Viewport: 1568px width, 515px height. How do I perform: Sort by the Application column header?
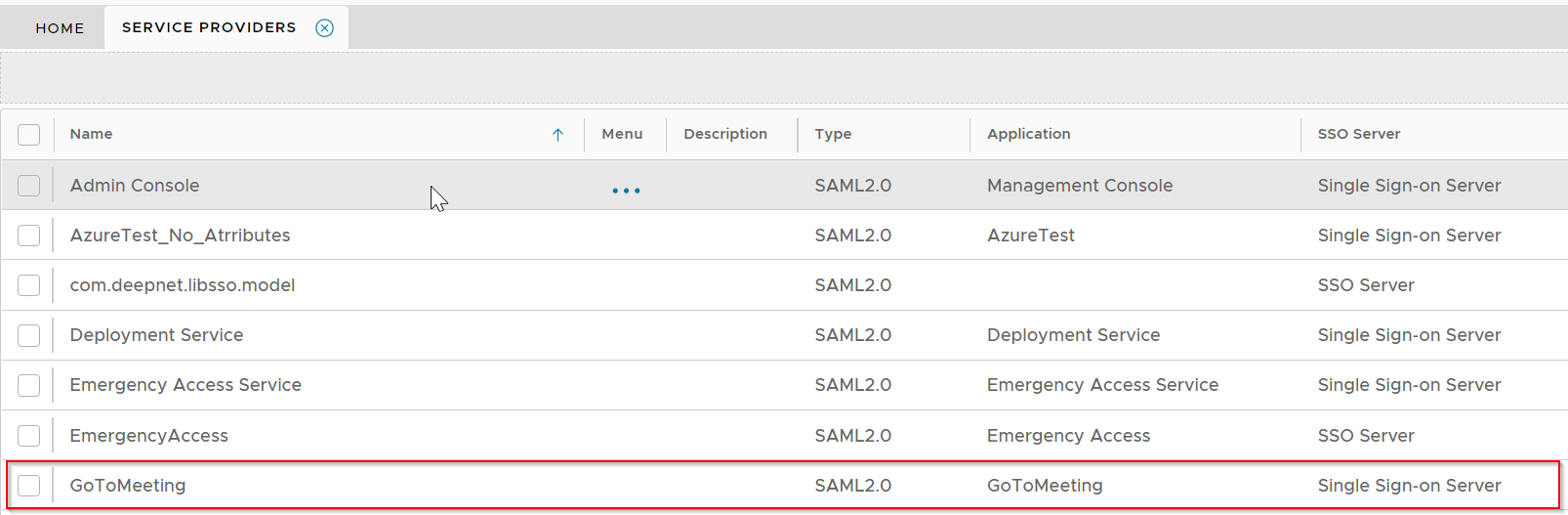point(1028,134)
